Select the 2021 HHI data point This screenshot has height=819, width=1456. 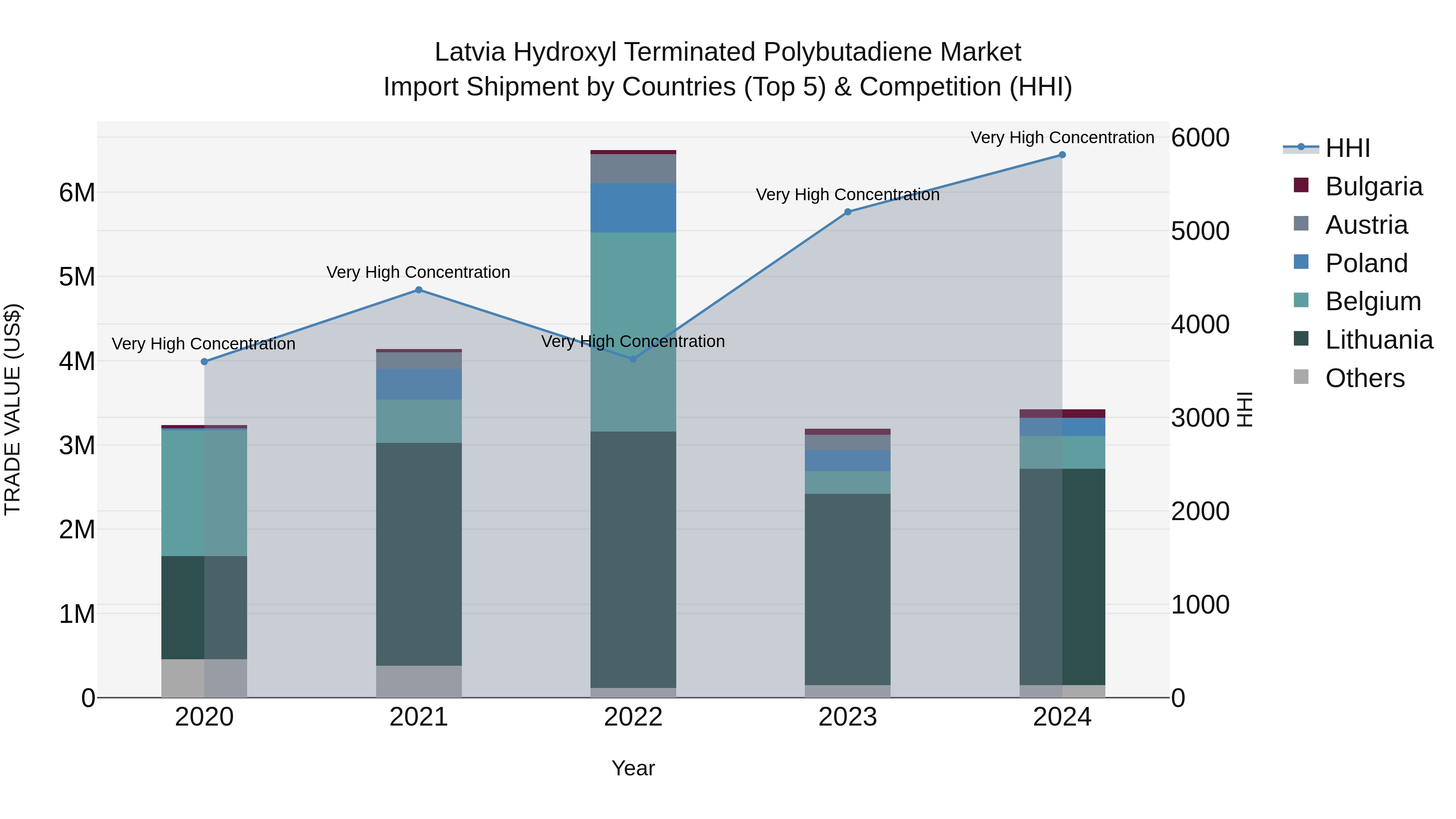point(419,290)
